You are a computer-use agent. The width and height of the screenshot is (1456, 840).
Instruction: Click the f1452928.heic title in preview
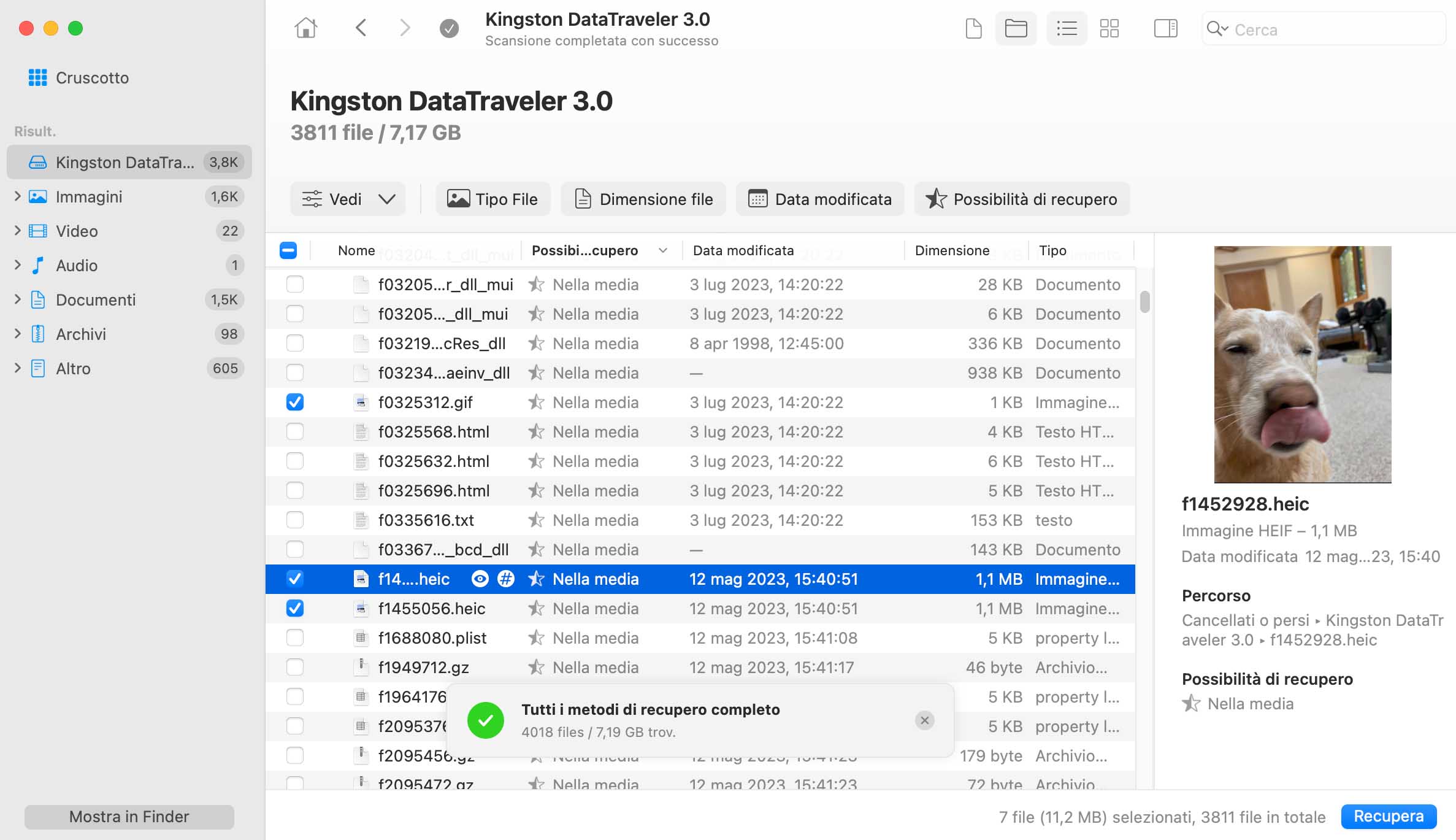coord(1245,504)
